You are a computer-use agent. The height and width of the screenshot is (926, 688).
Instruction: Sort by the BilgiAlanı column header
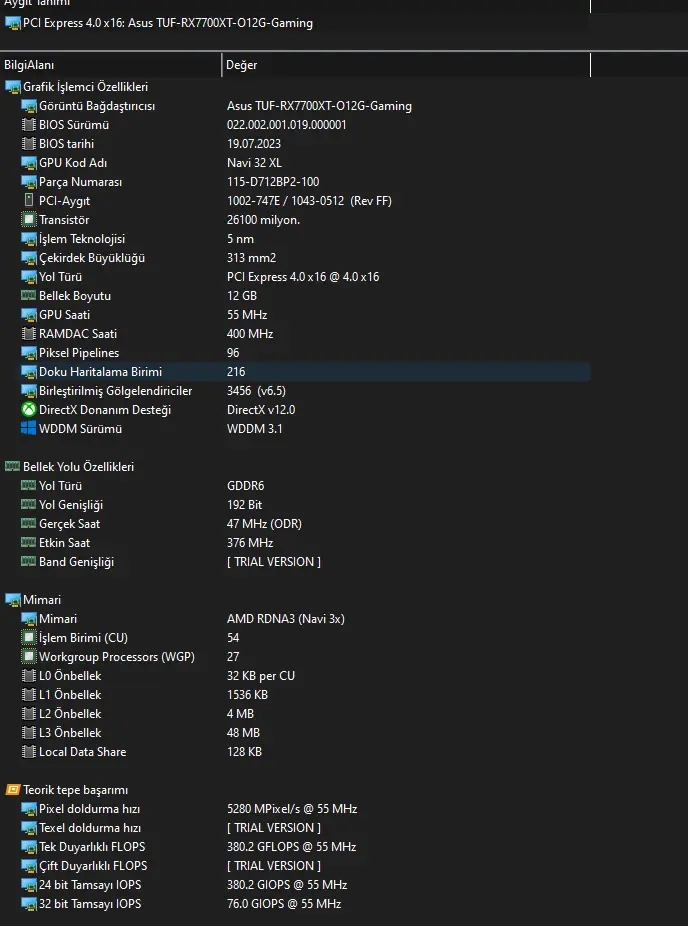(111, 65)
